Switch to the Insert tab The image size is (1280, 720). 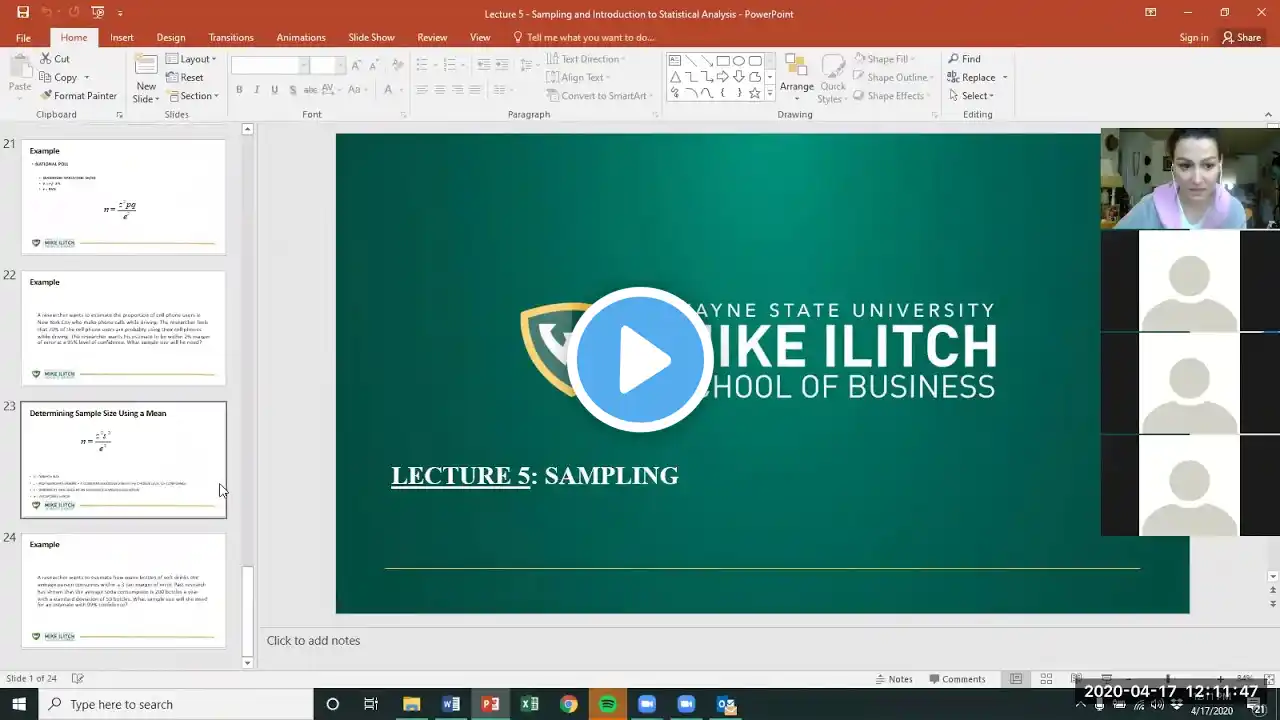click(x=122, y=37)
